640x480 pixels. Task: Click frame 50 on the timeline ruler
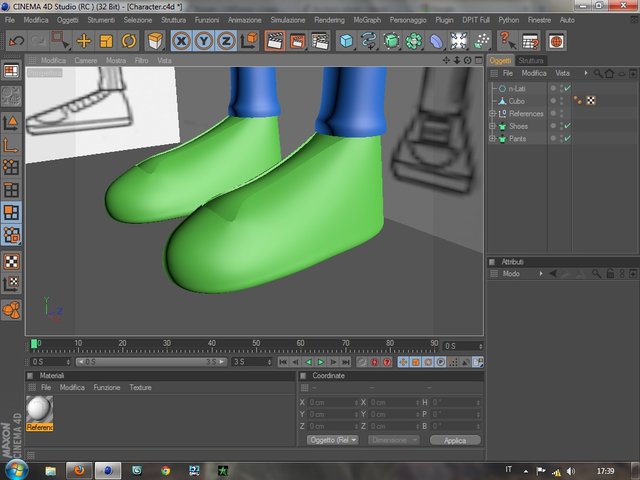coord(256,345)
